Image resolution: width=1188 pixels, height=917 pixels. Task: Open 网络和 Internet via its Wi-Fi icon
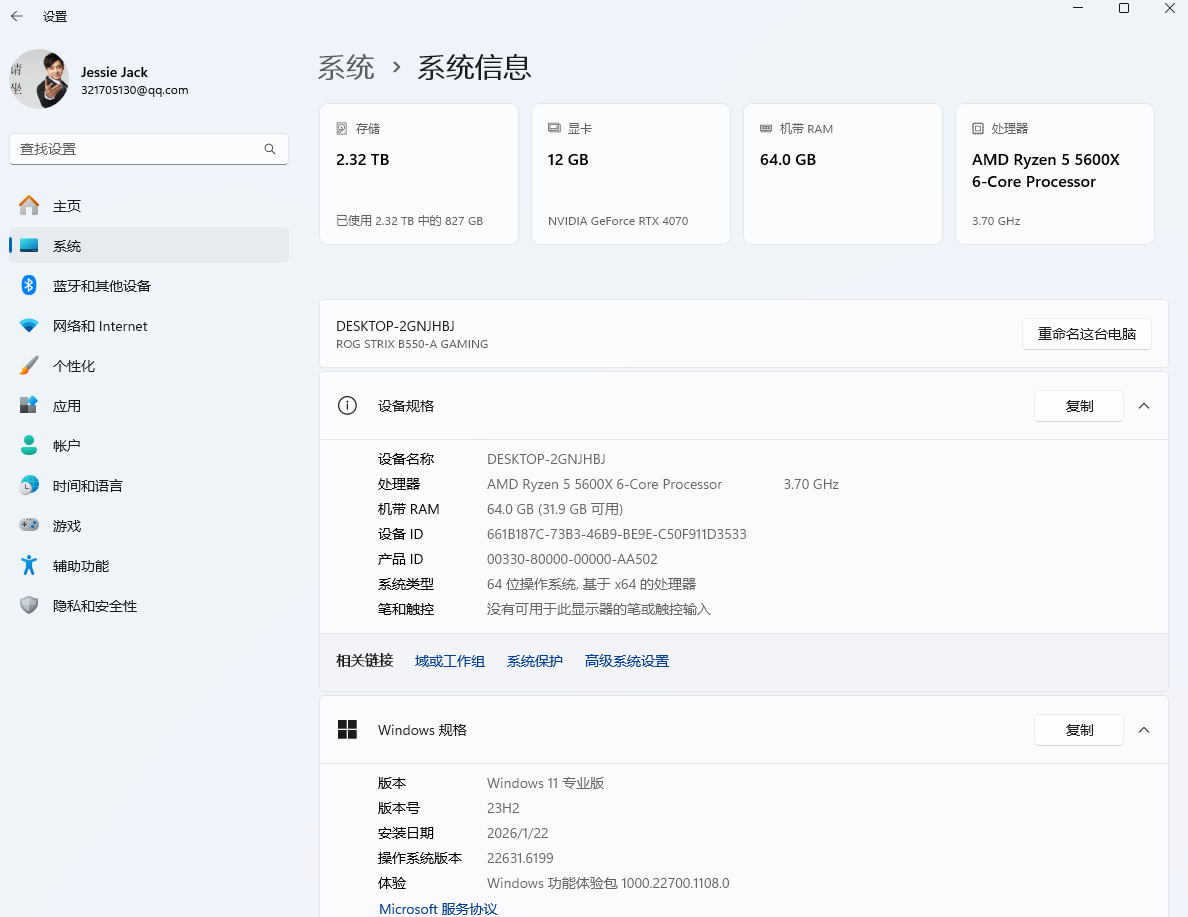(29, 326)
